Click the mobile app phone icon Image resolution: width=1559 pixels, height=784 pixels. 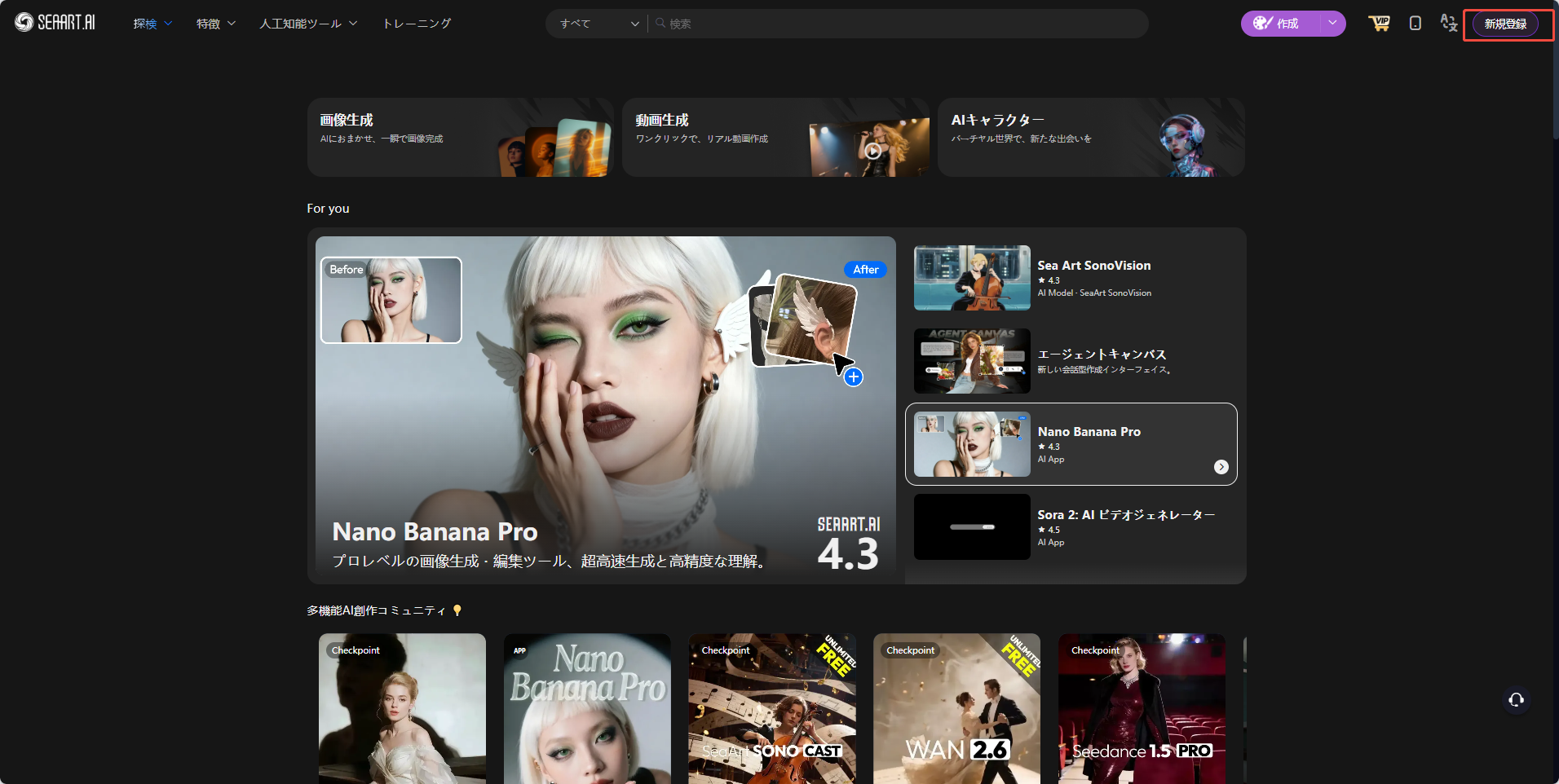(x=1415, y=24)
